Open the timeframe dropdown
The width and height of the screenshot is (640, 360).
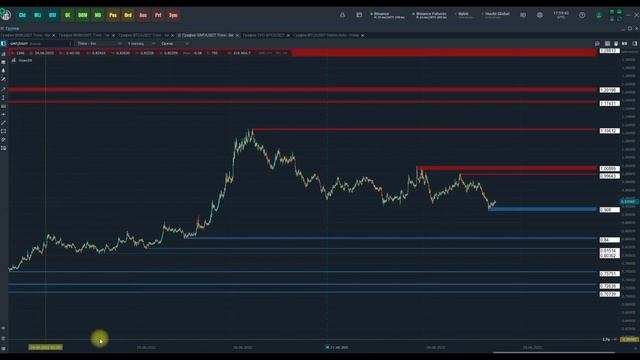[141, 44]
